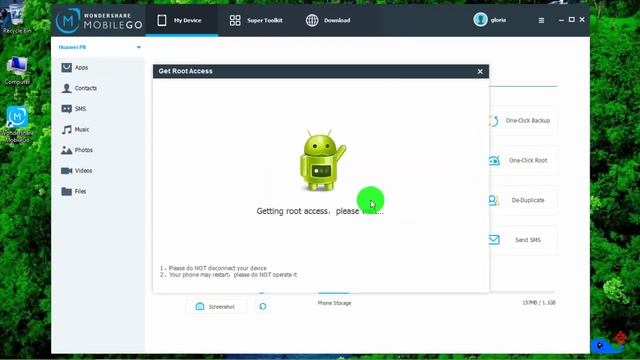Click the De-Duplicate button
This screenshot has width=640, height=360.
(x=522, y=200)
